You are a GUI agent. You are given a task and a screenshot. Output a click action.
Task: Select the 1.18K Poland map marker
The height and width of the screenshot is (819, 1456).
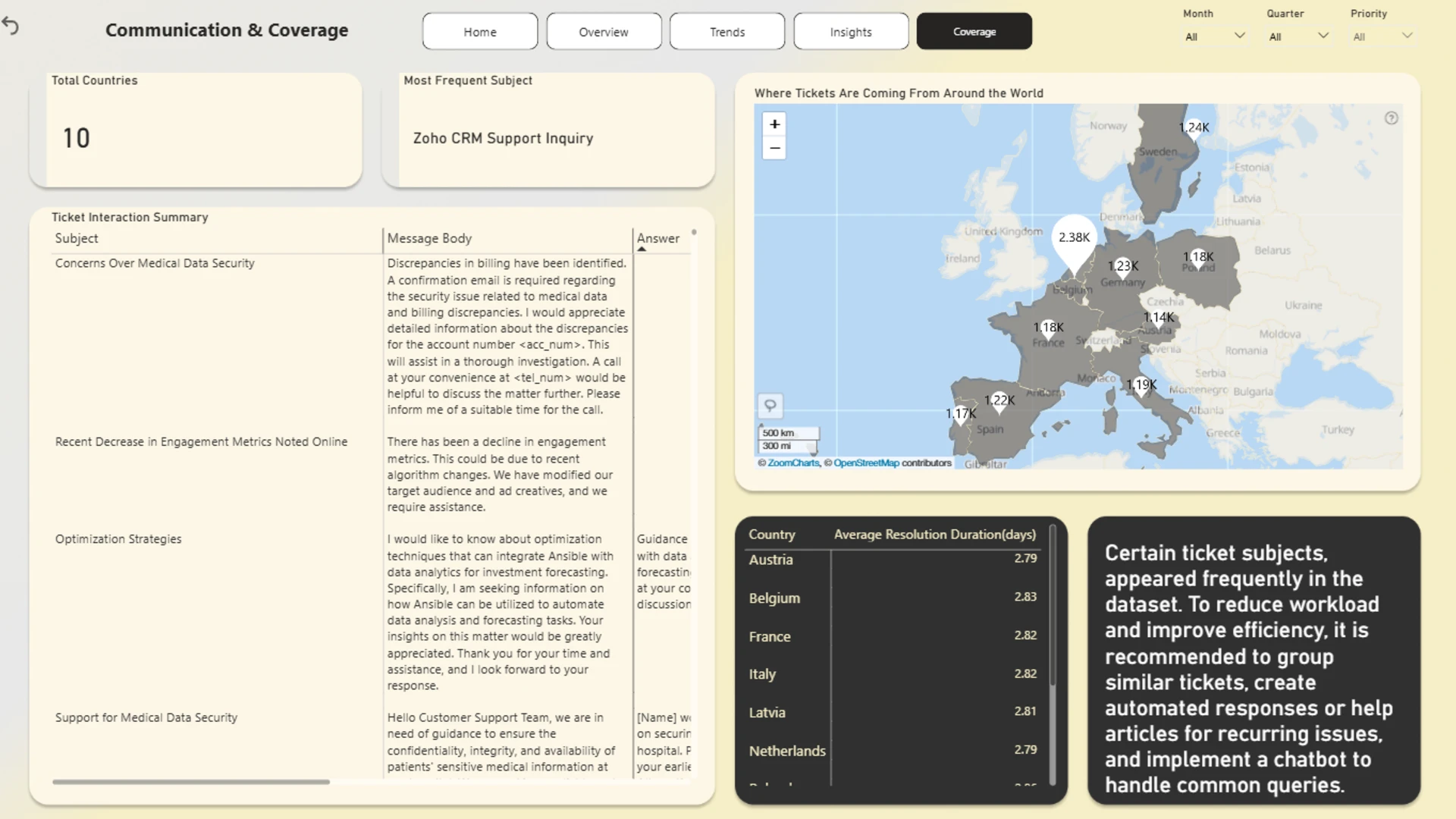(1198, 257)
